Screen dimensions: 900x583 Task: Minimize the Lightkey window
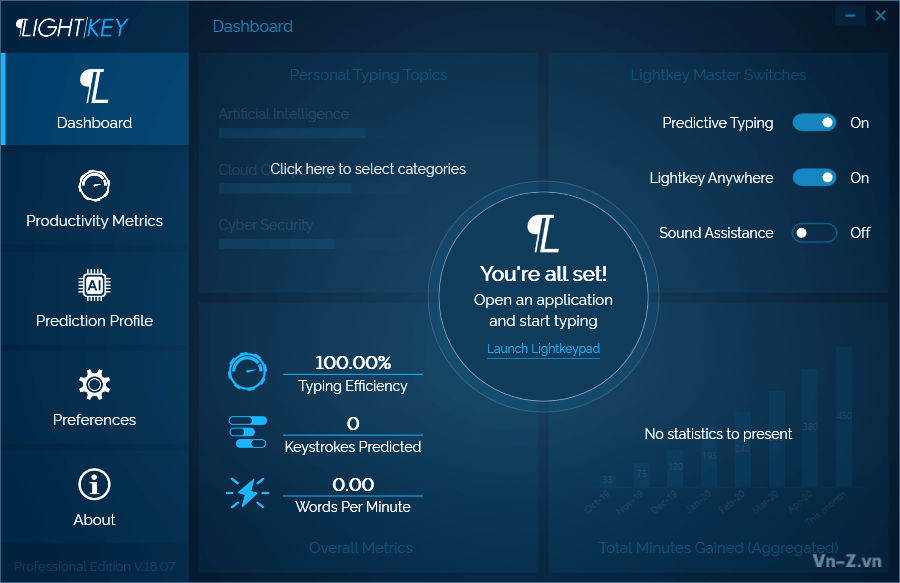pyautogui.click(x=851, y=15)
